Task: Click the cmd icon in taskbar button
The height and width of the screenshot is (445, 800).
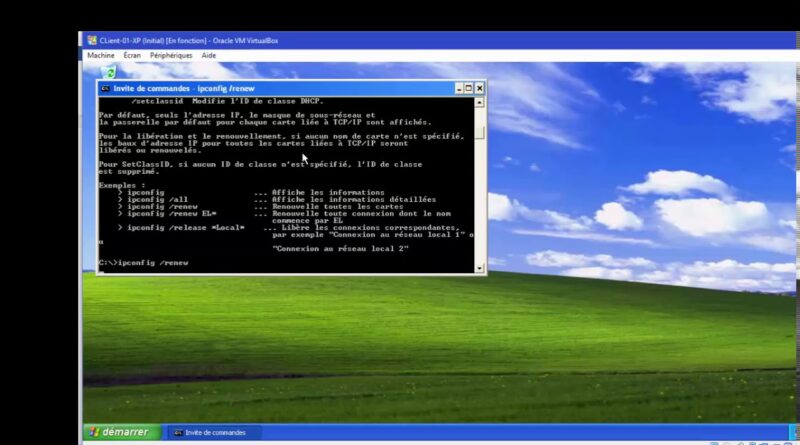Action: tap(178, 432)
